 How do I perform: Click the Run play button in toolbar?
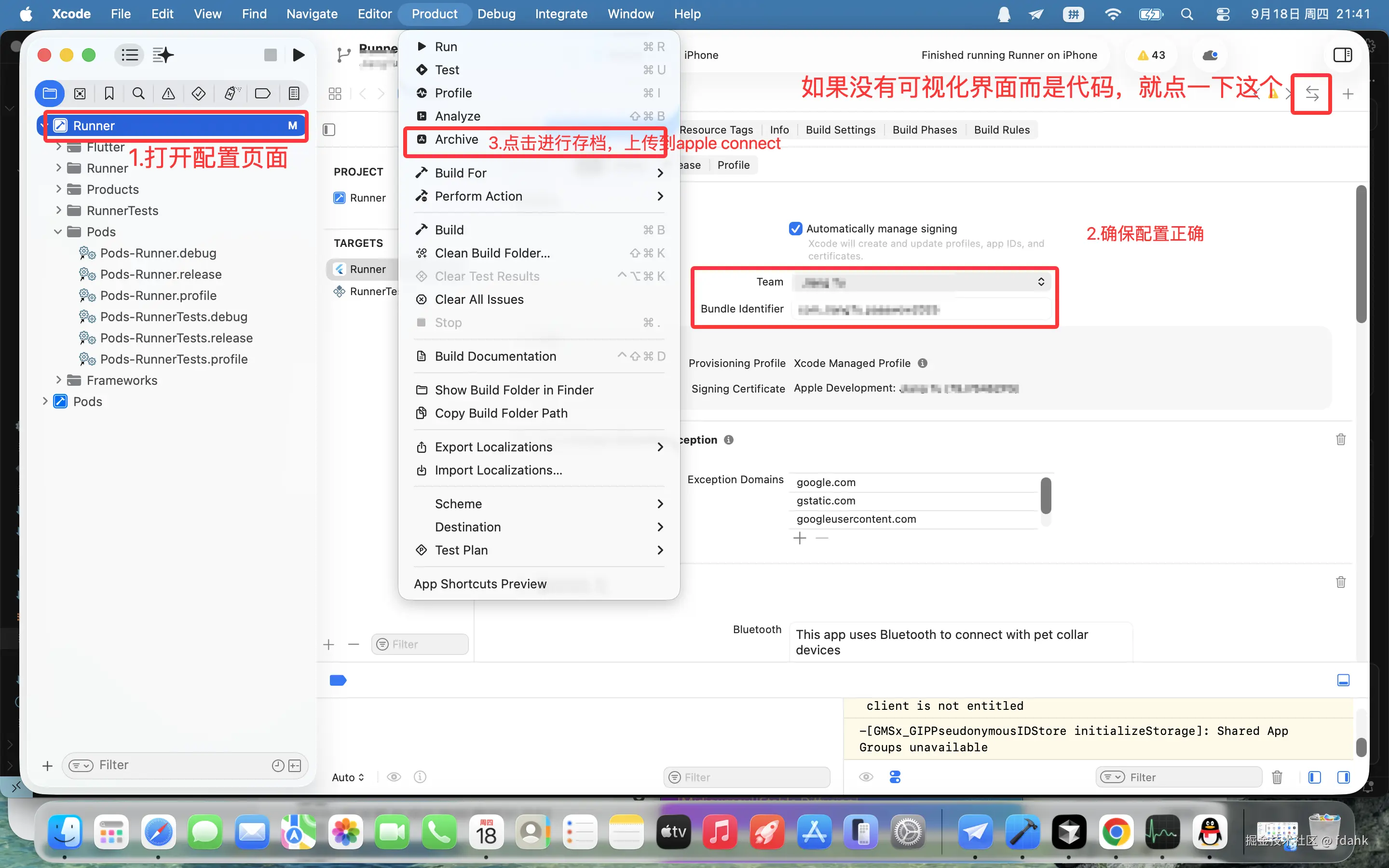tap(298, 55)
